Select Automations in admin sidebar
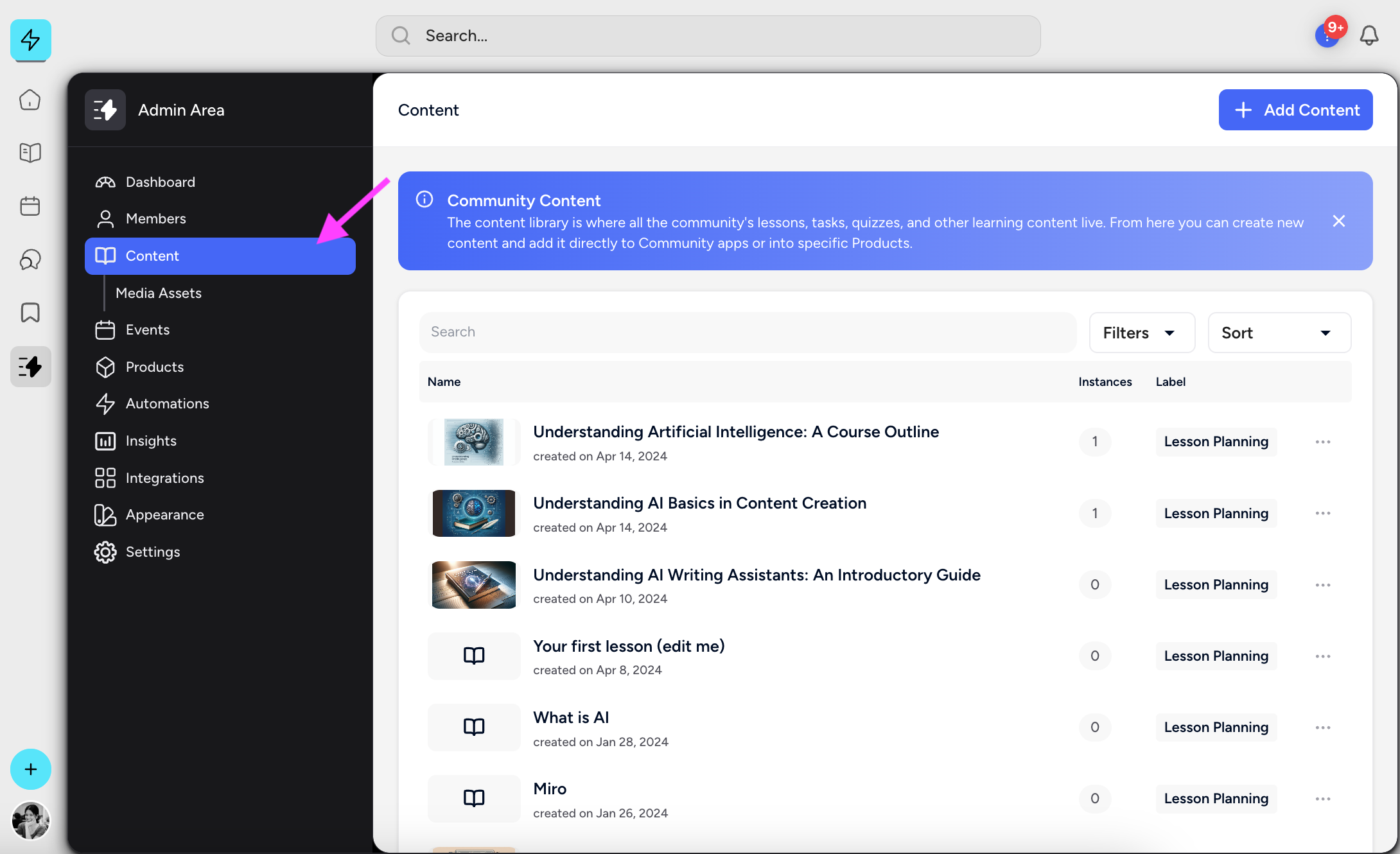1400x854 pixels. click(167, 404)
